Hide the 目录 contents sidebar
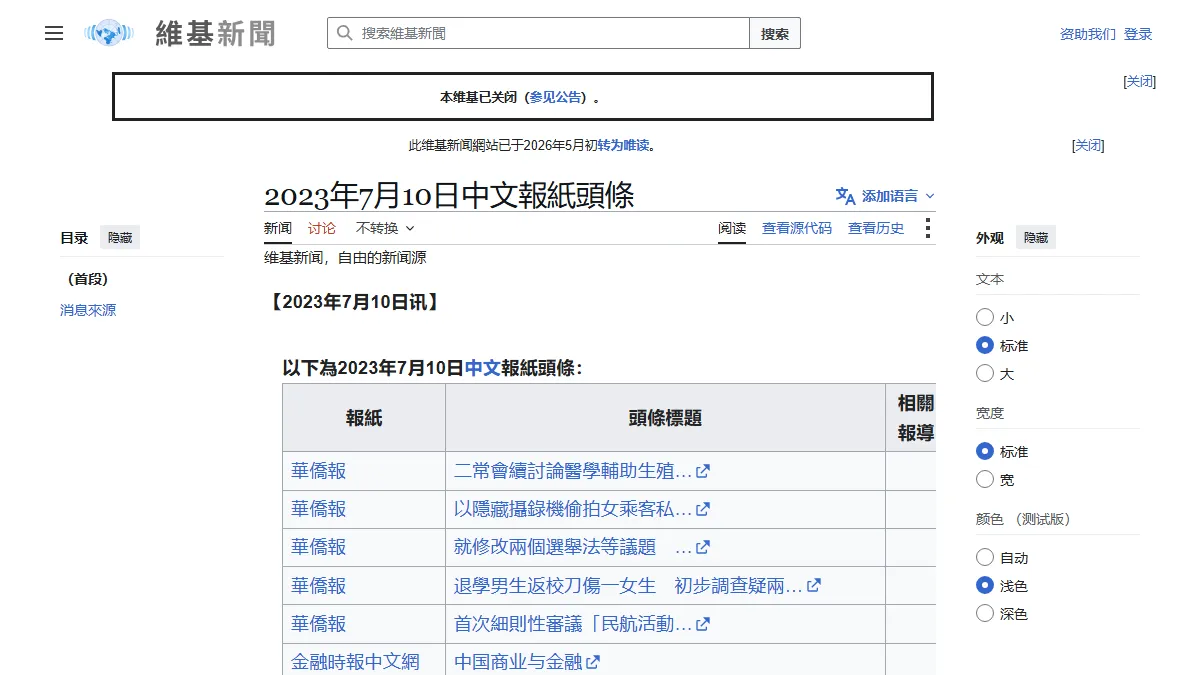This screenshot has height=675, width=1200. pyautogui.click(x=120, y=238)
